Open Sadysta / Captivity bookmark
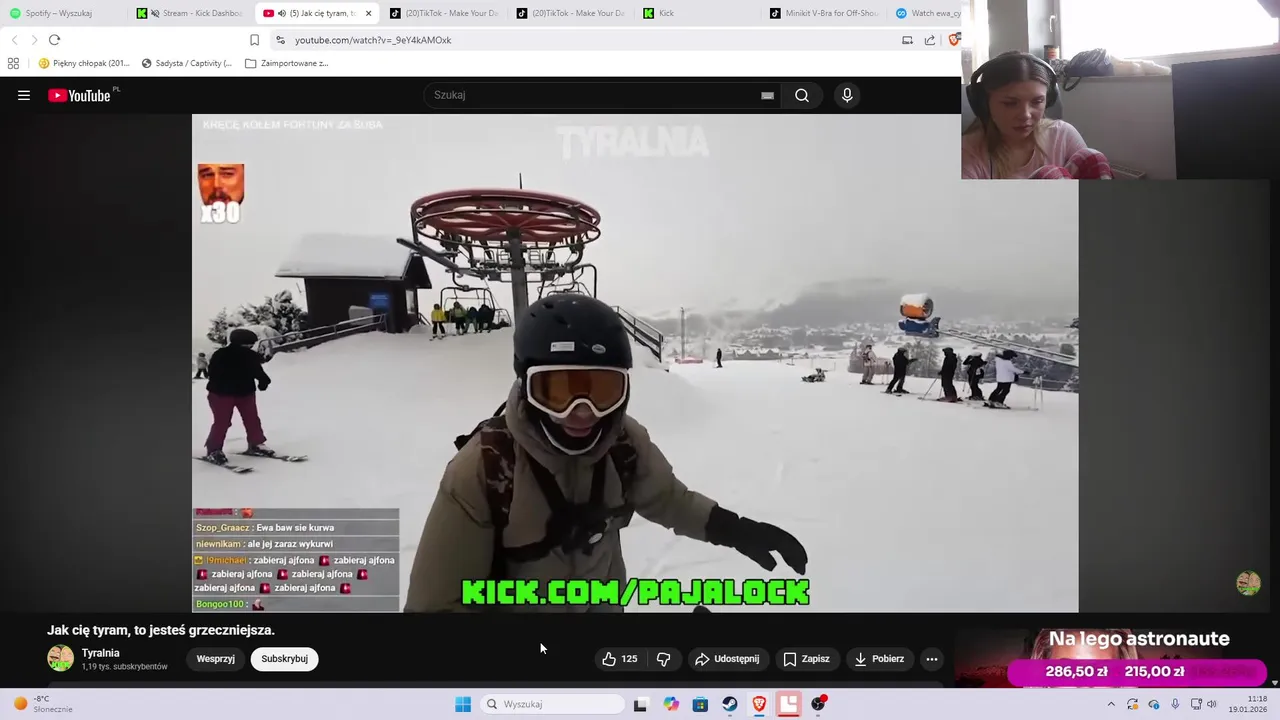 pyautogui.click(x=187, y=63)
